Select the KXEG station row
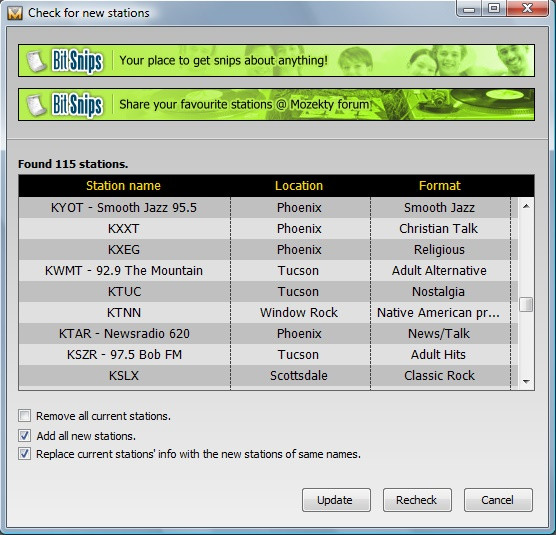 coord(268,249)
